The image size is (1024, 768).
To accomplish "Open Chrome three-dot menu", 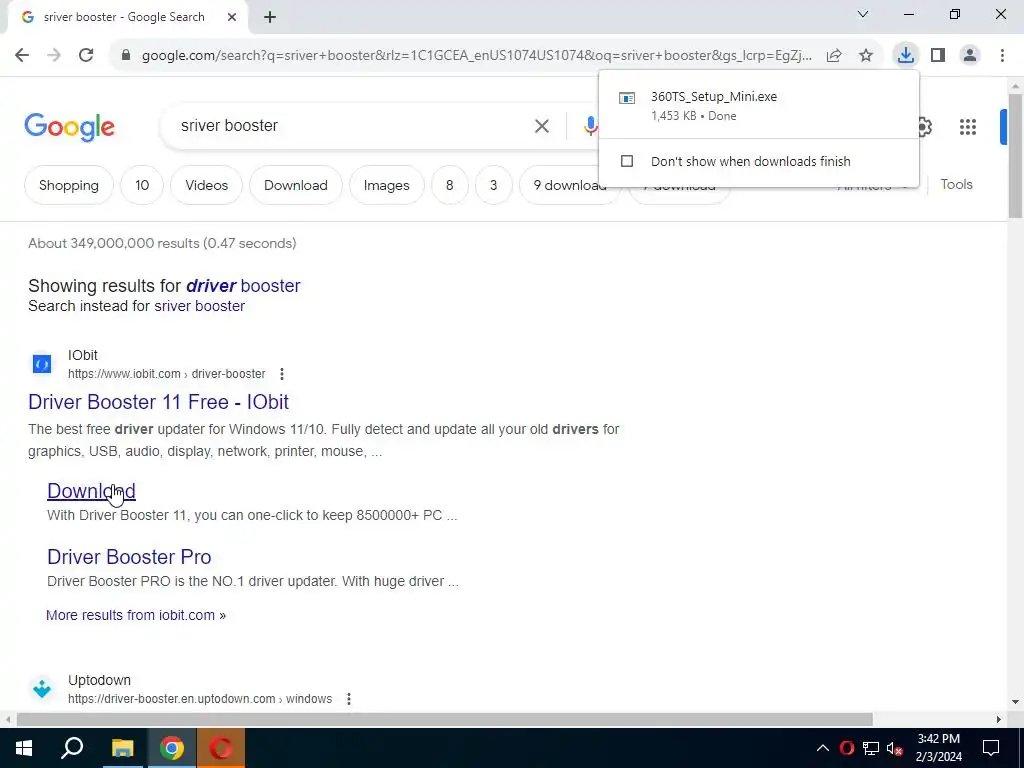I will point(1002,55).
